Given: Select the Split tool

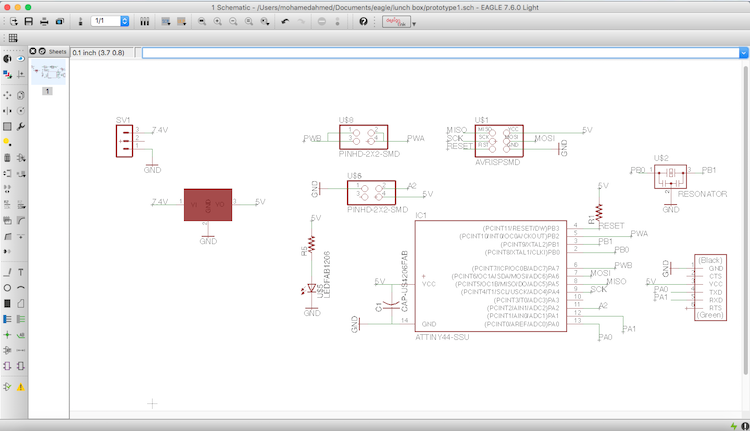Looking at the screenshot, I should 7,236.
